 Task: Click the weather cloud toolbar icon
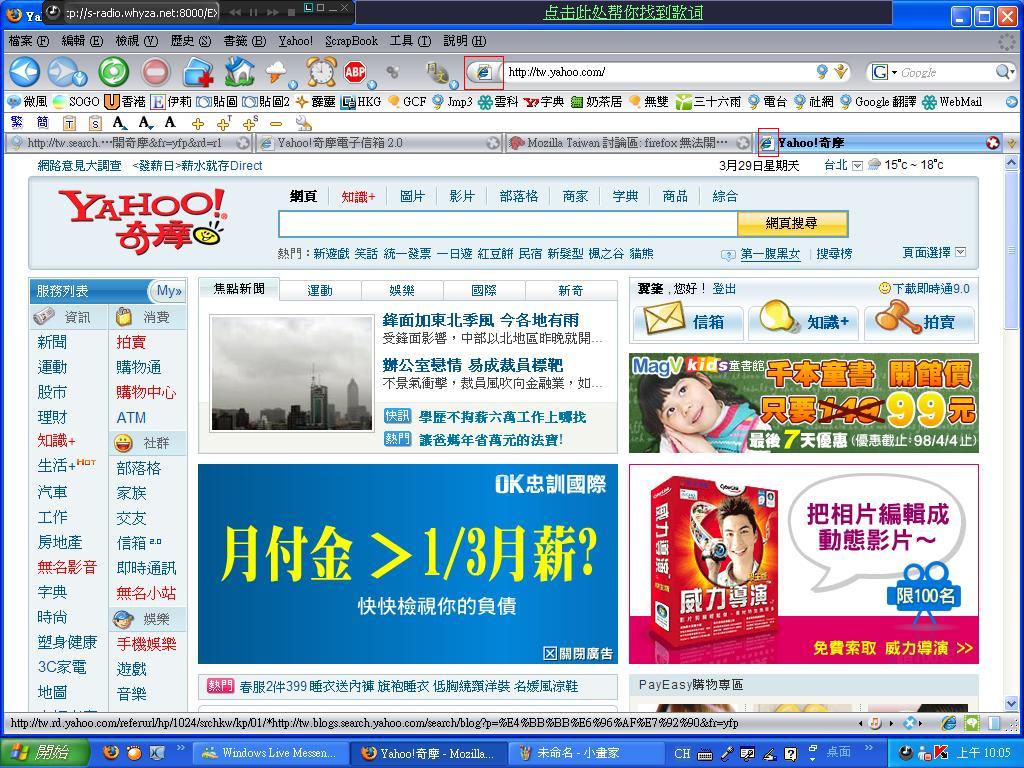tap(275, 72)
